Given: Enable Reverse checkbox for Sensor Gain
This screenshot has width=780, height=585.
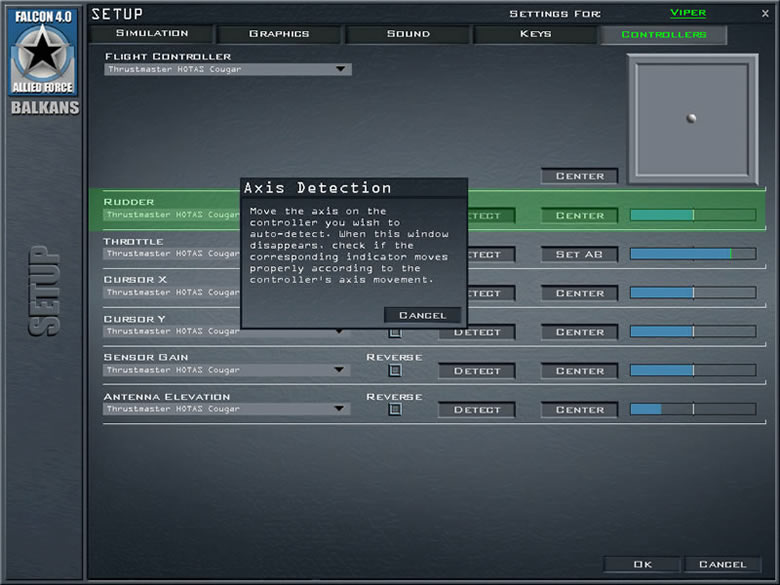Looking at the screenshot, I should 395,371.
